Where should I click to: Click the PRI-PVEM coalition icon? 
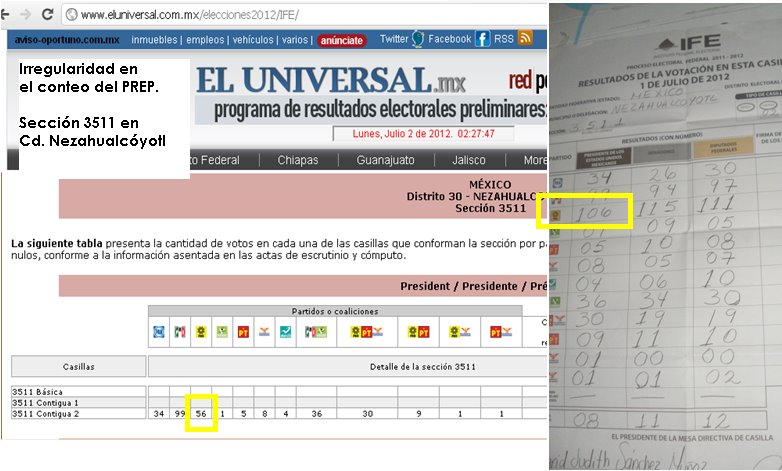316,332
